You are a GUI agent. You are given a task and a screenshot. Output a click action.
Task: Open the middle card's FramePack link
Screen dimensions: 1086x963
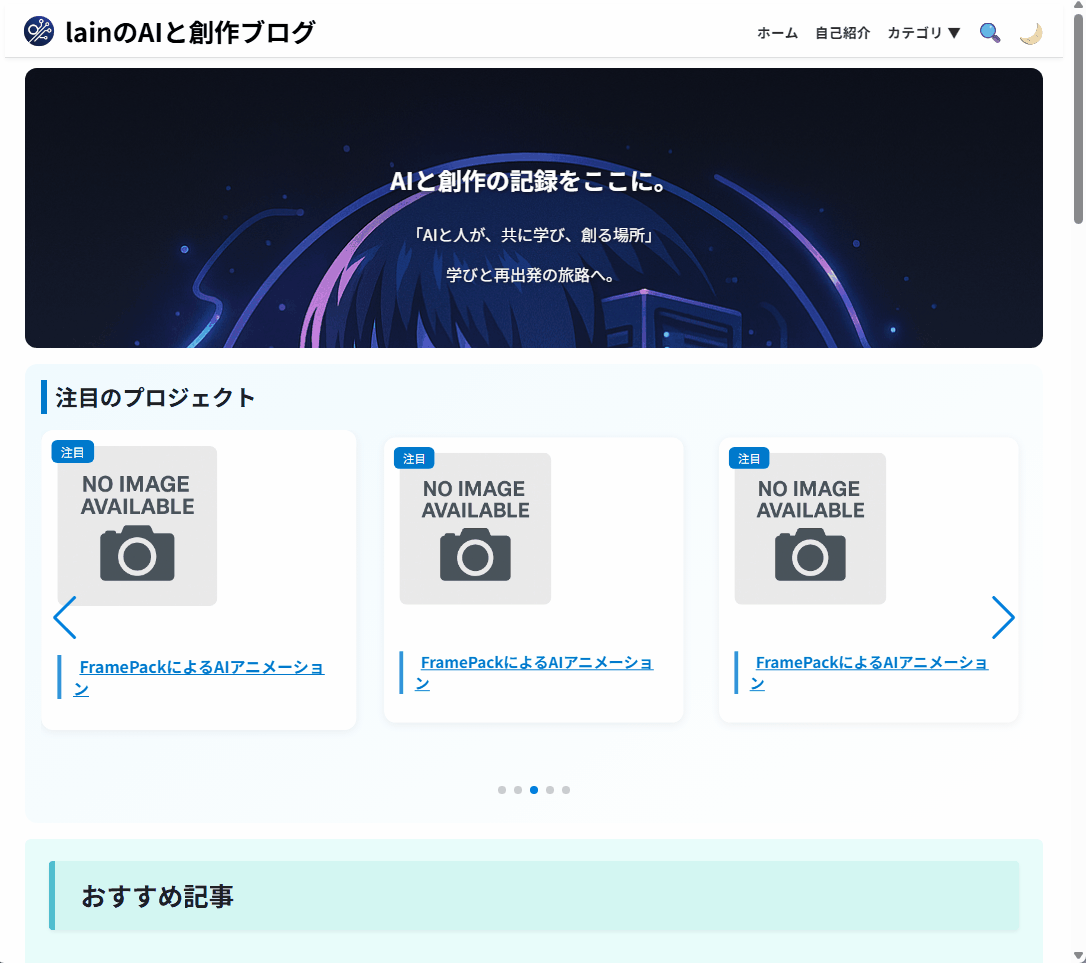(x=536, y=663)
